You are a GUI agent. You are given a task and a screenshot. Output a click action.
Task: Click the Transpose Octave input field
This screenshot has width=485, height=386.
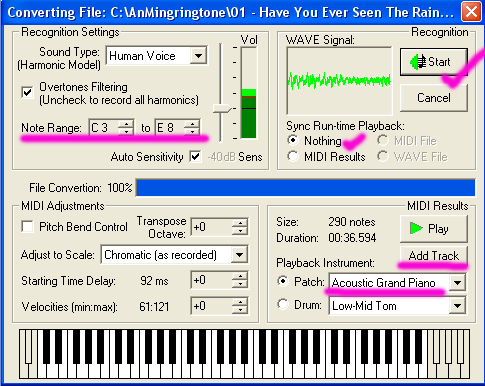click(211, 227)
